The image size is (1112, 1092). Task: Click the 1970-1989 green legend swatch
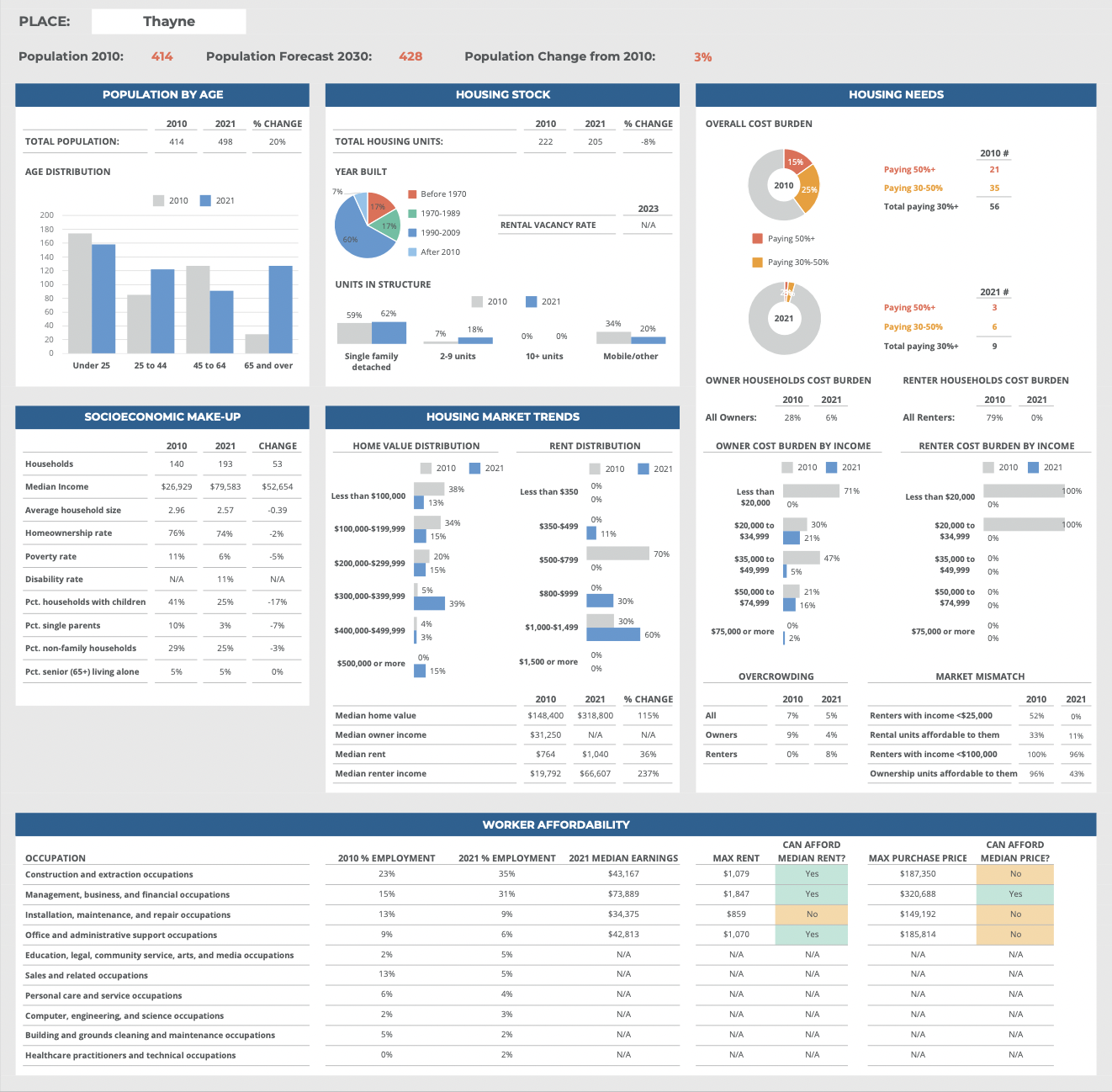tap(412, 214)
